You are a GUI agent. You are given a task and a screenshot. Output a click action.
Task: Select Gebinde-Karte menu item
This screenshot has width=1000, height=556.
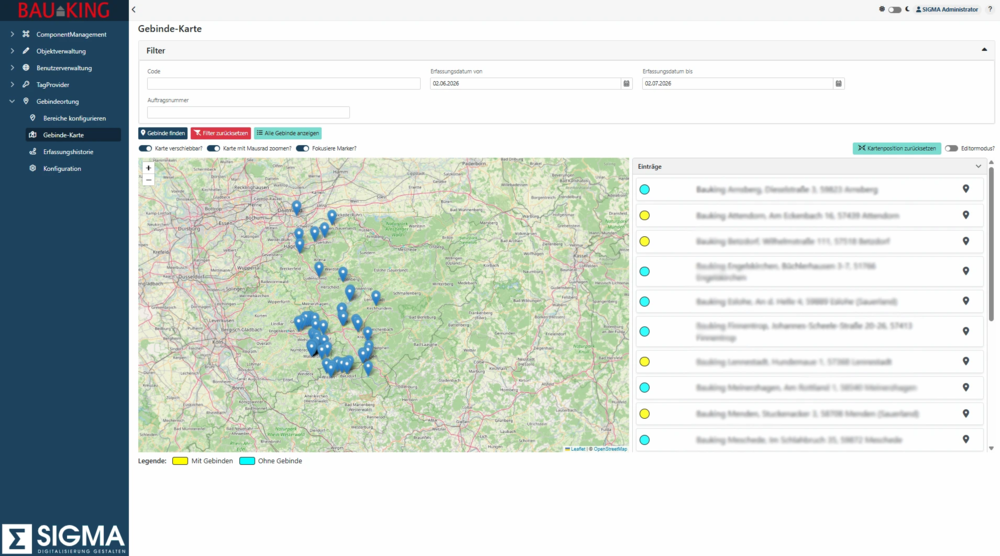[73, 135]
